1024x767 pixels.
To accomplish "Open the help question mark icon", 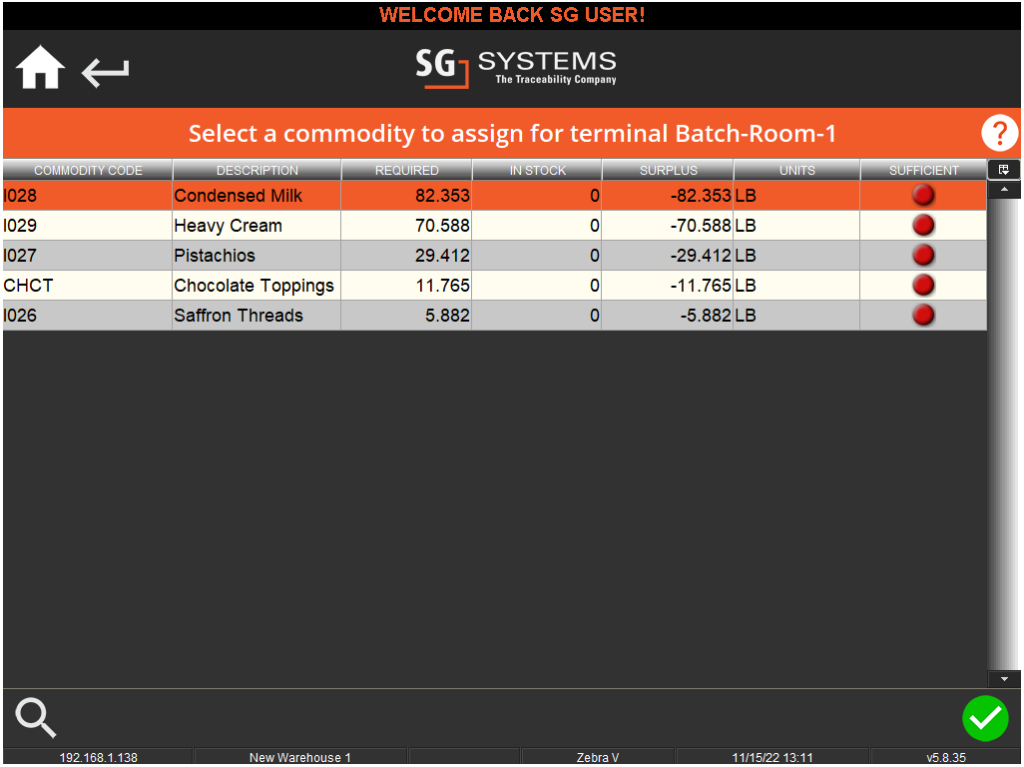I will [x=999, y=133].
